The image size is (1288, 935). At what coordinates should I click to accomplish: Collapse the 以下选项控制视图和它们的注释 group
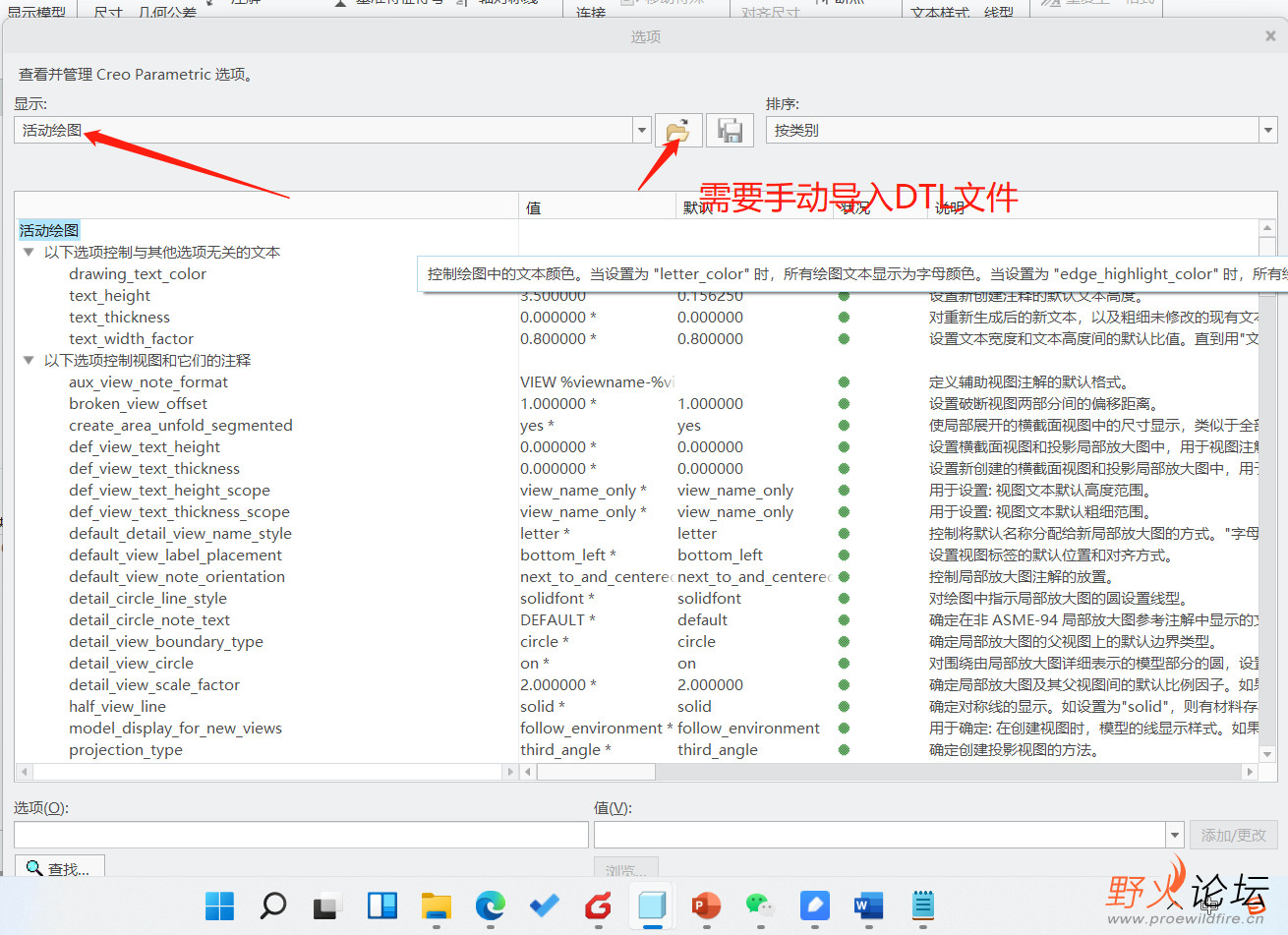pyautogui.click(x=29, y=361)
